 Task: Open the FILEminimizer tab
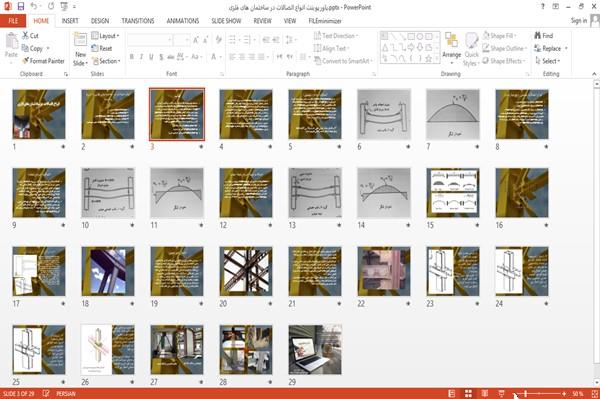(324, 21)
